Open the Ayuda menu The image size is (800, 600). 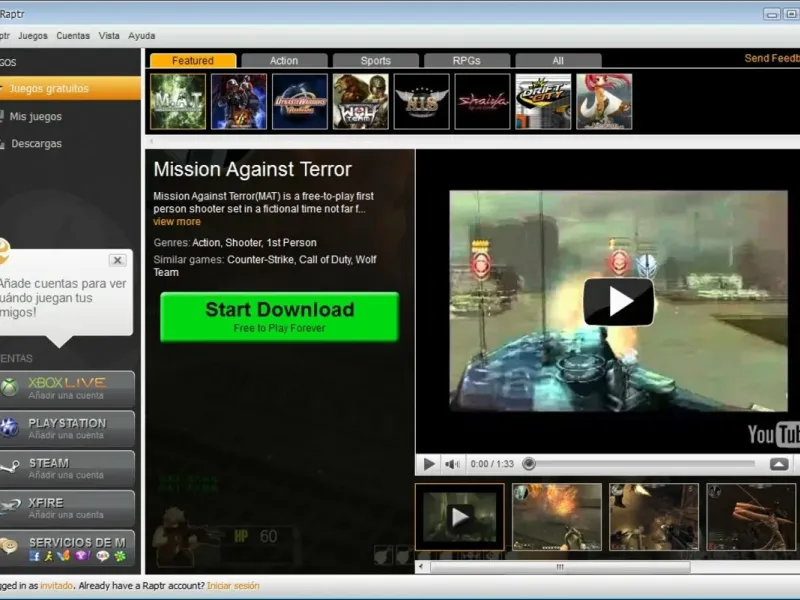(x=141, y=36)
